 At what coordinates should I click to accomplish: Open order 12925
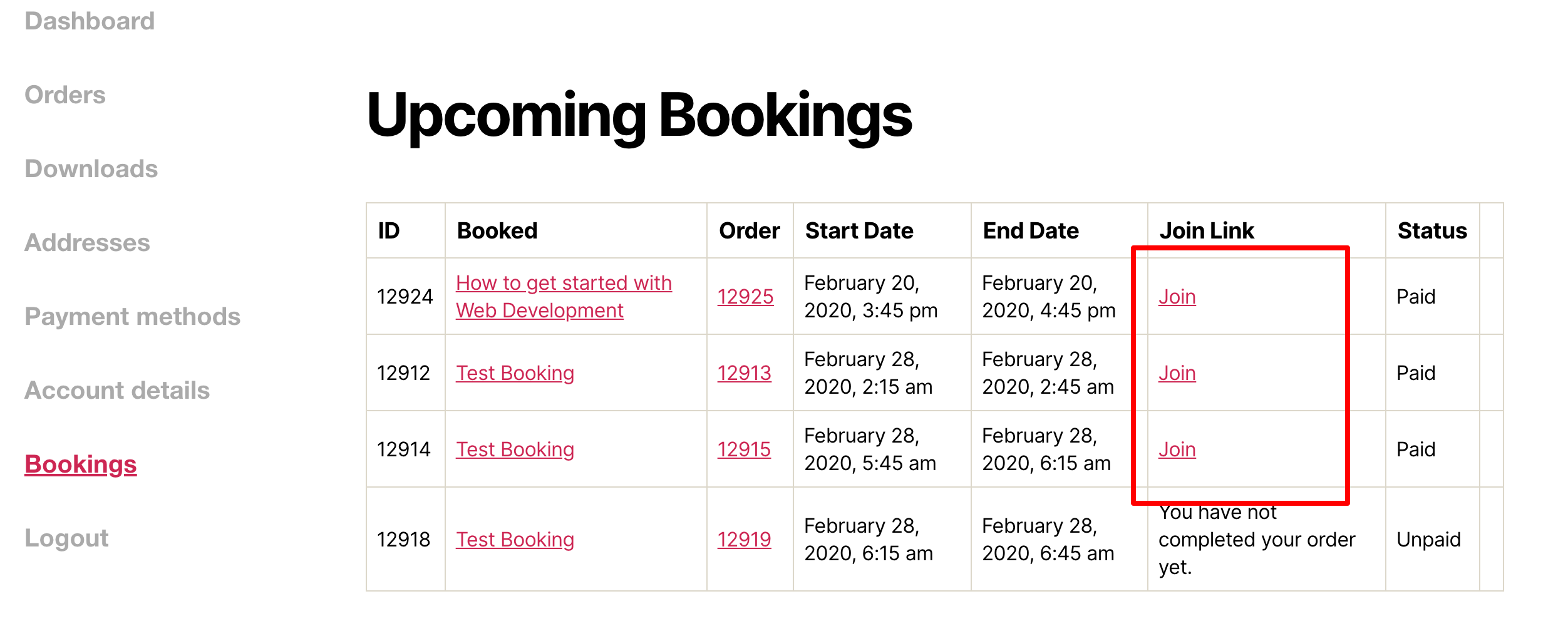(x=745, y=297)
